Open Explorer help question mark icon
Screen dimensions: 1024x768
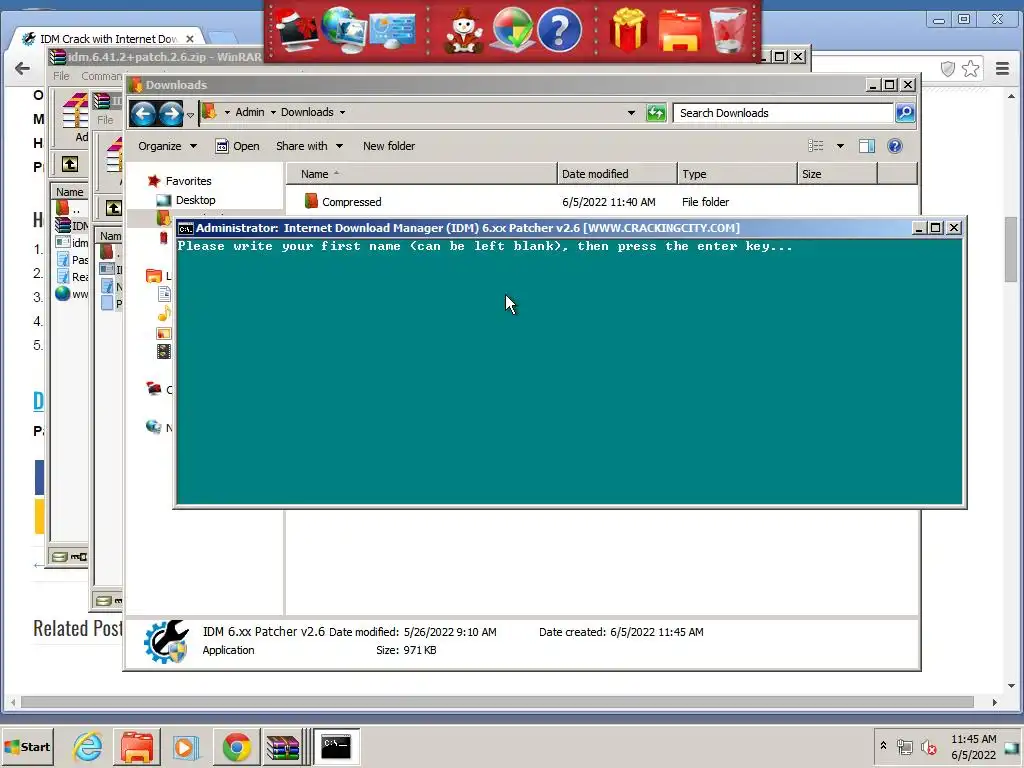coord(895,146)
